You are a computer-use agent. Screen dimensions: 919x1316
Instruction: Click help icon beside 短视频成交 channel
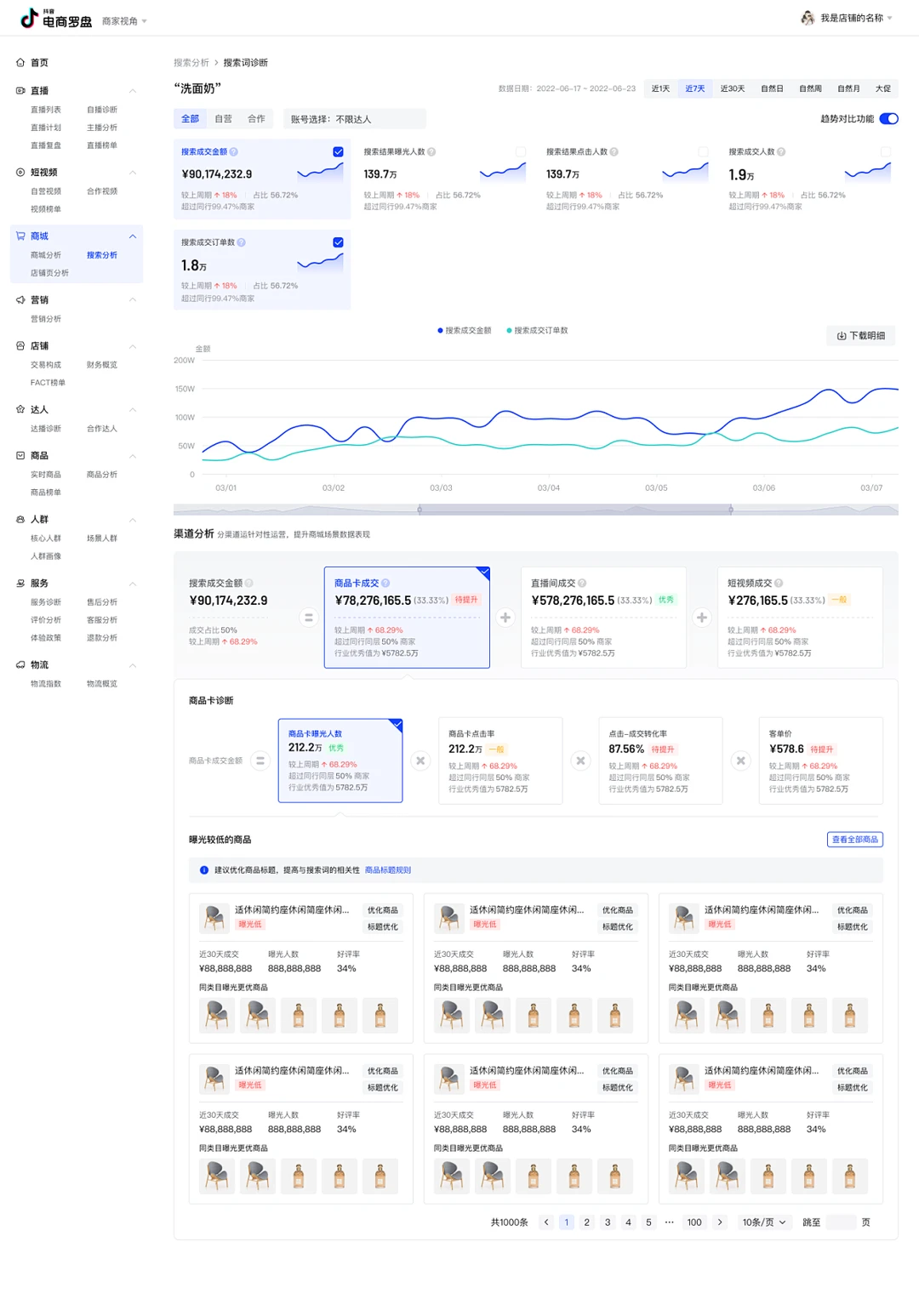click(x=779, y=584)
